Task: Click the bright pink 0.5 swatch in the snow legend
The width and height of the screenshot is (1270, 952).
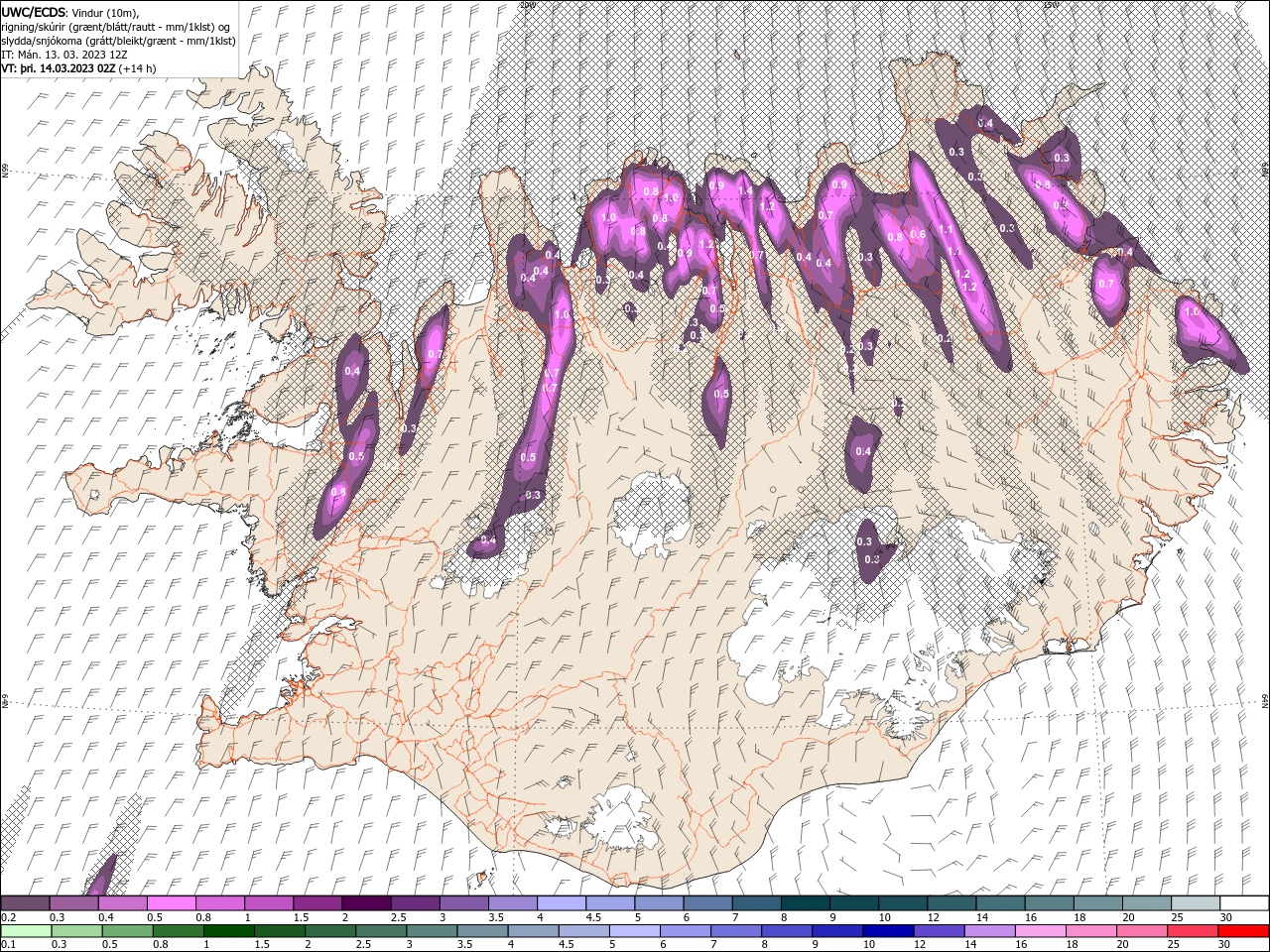Action: click(x=172, y=902)
